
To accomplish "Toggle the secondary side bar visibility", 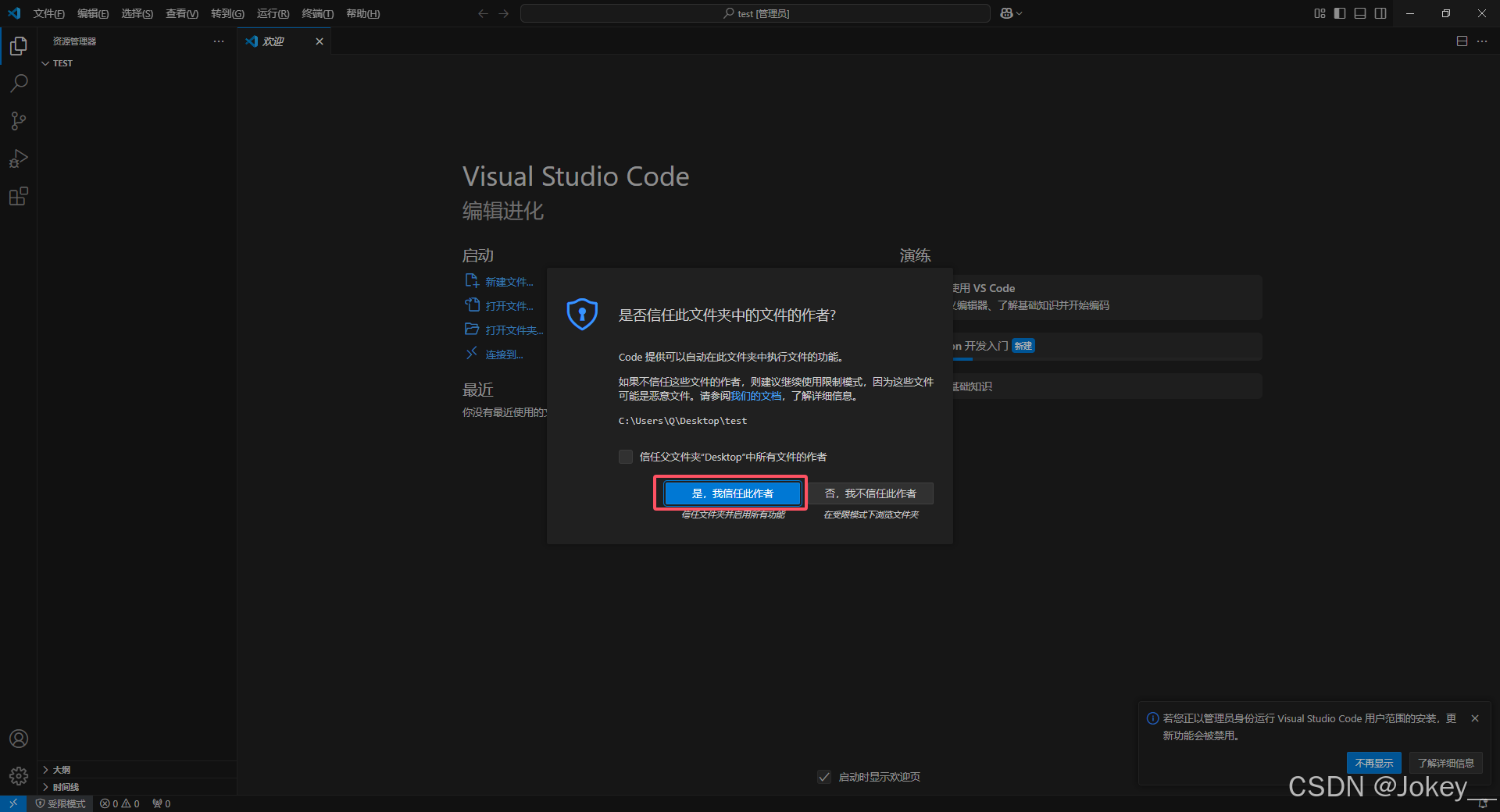I will point(1380,13).
